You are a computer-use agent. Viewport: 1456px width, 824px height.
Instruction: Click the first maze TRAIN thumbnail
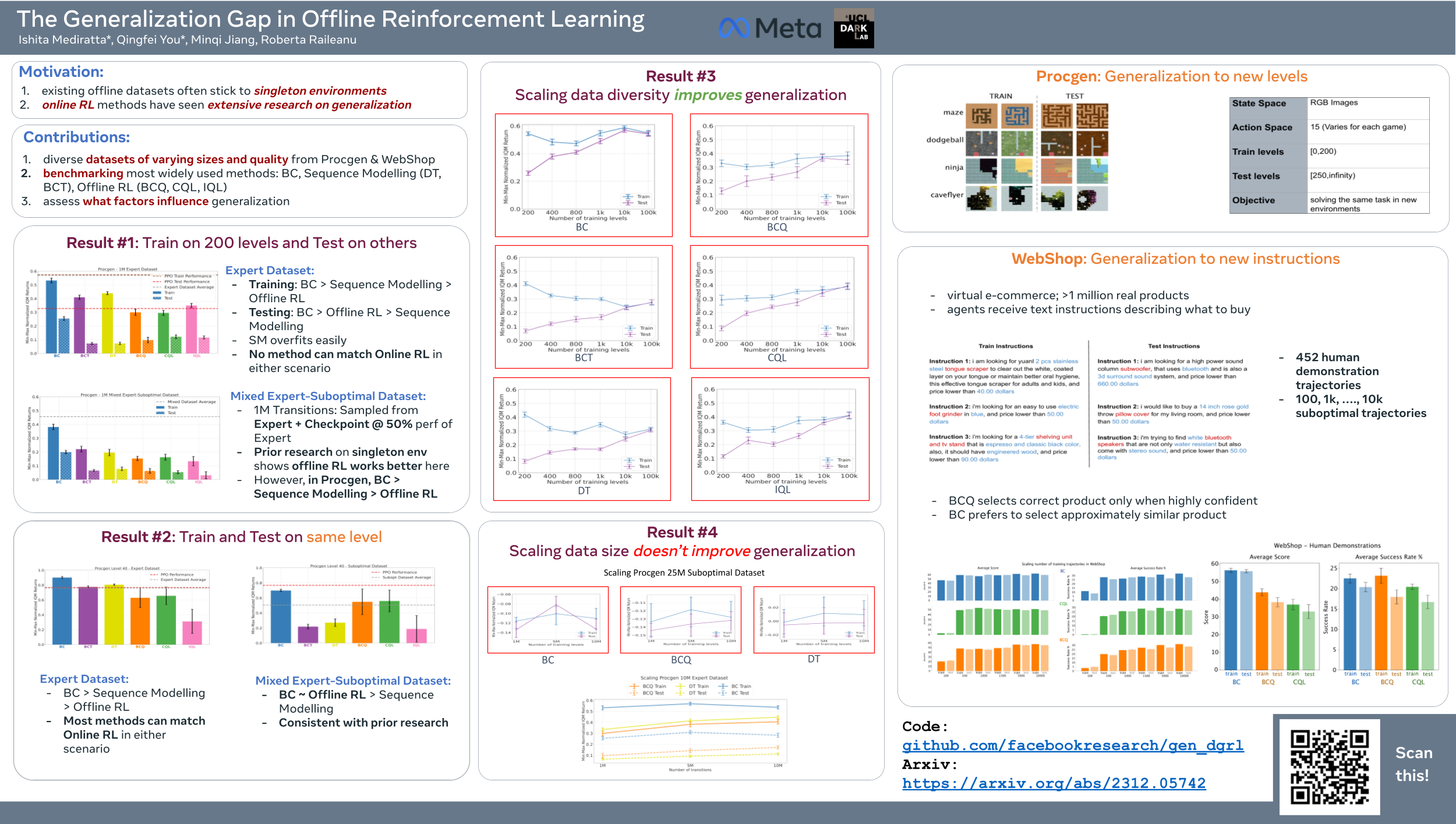point(981,116)
